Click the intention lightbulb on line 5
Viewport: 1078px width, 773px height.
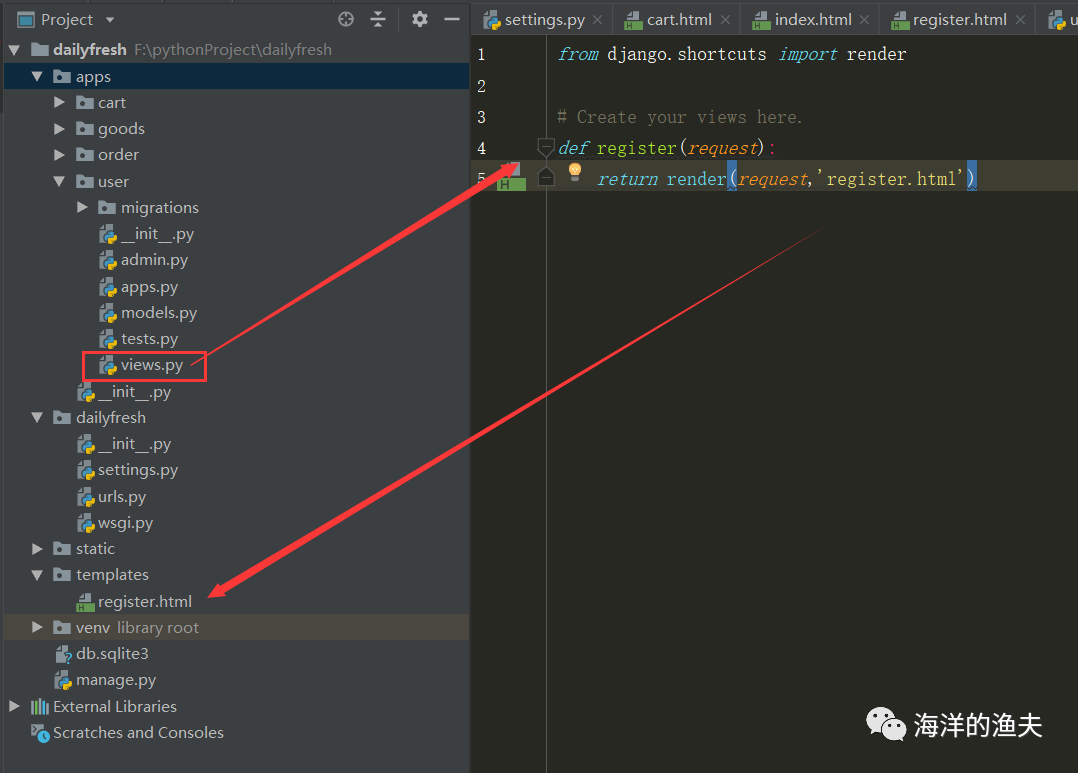coord(575,171)
